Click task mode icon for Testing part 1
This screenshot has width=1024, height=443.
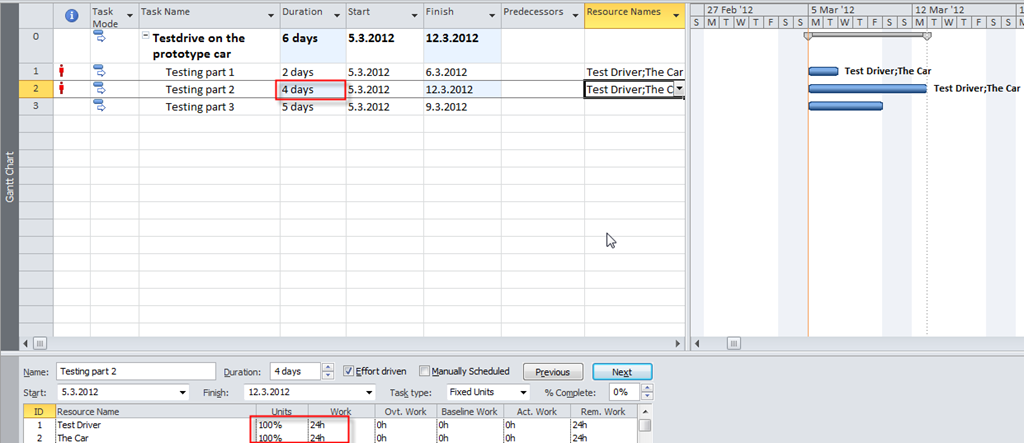100,71
